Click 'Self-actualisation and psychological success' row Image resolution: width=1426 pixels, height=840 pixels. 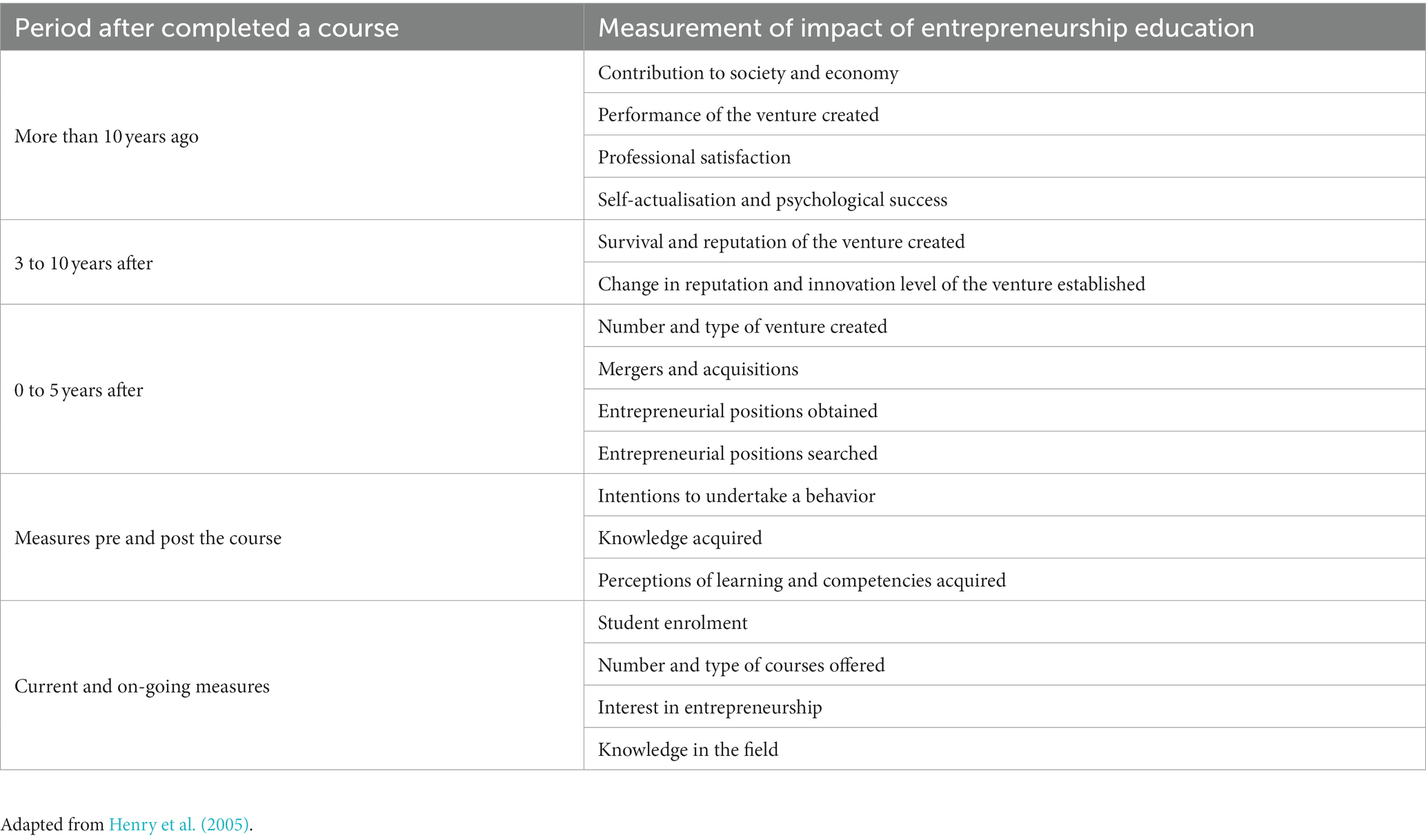coord(1004,199)
